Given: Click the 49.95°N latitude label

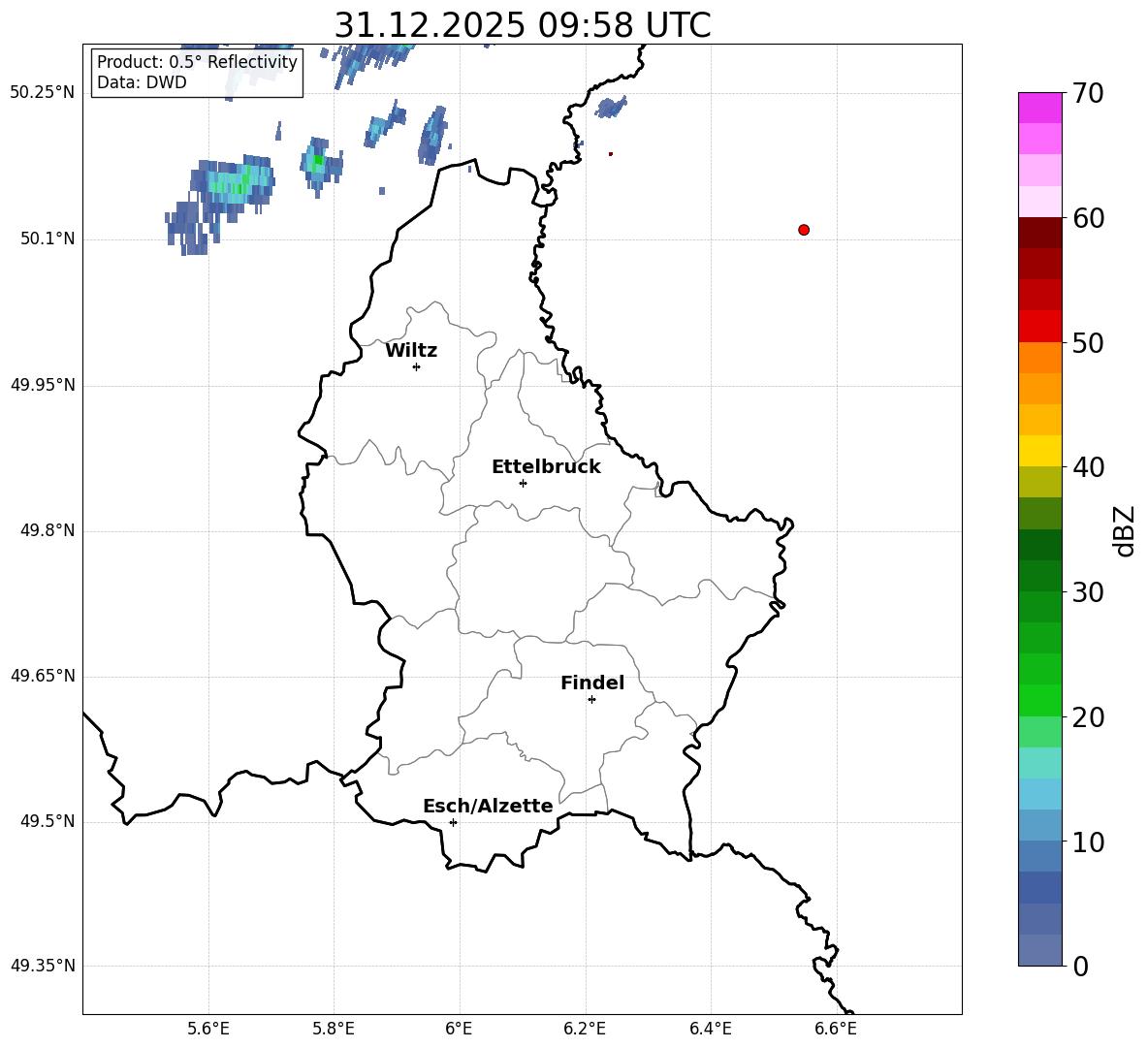Looking at the screenshot, I should [x=43, y=385].
